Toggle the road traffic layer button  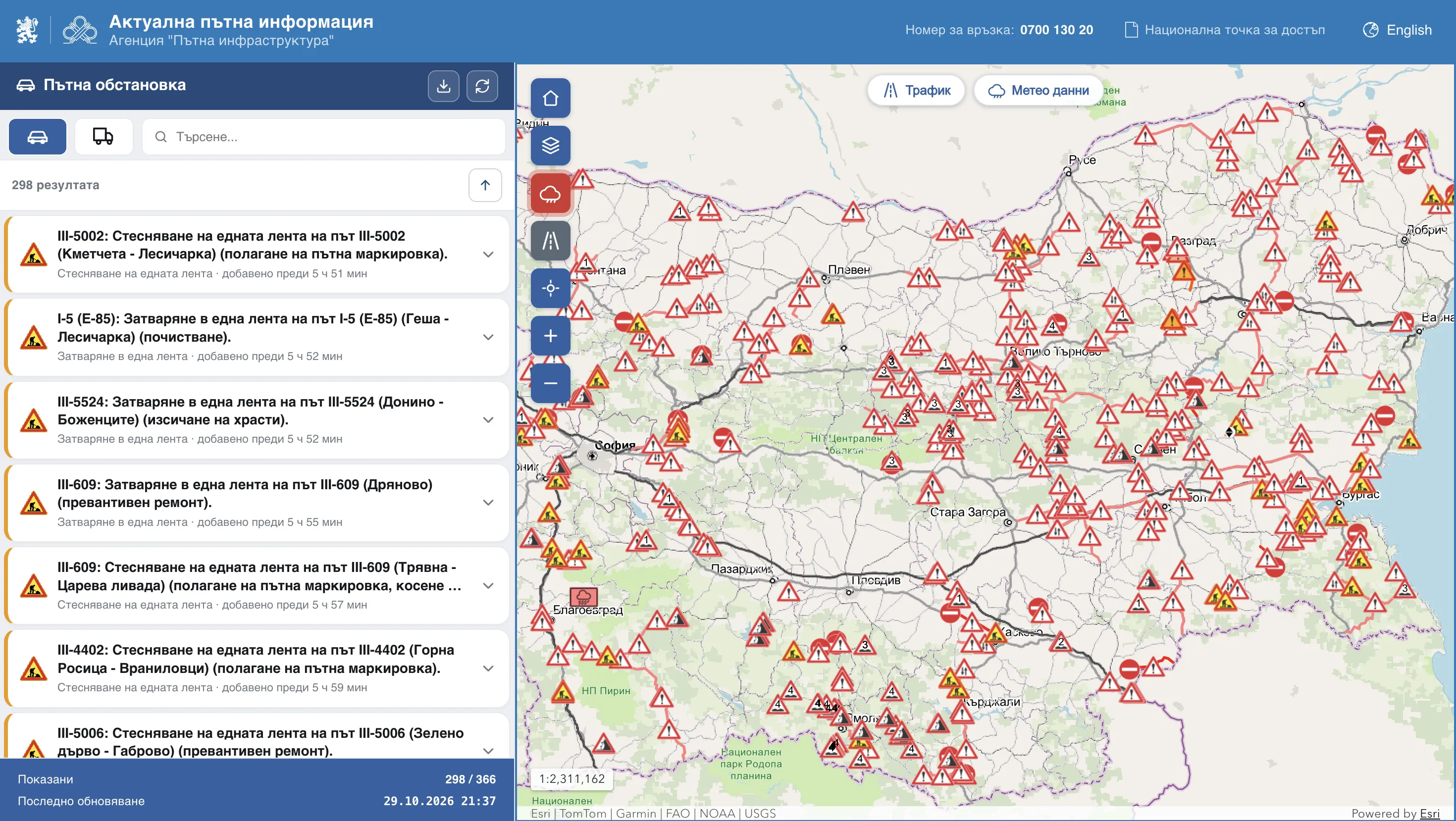pos(550,241)
